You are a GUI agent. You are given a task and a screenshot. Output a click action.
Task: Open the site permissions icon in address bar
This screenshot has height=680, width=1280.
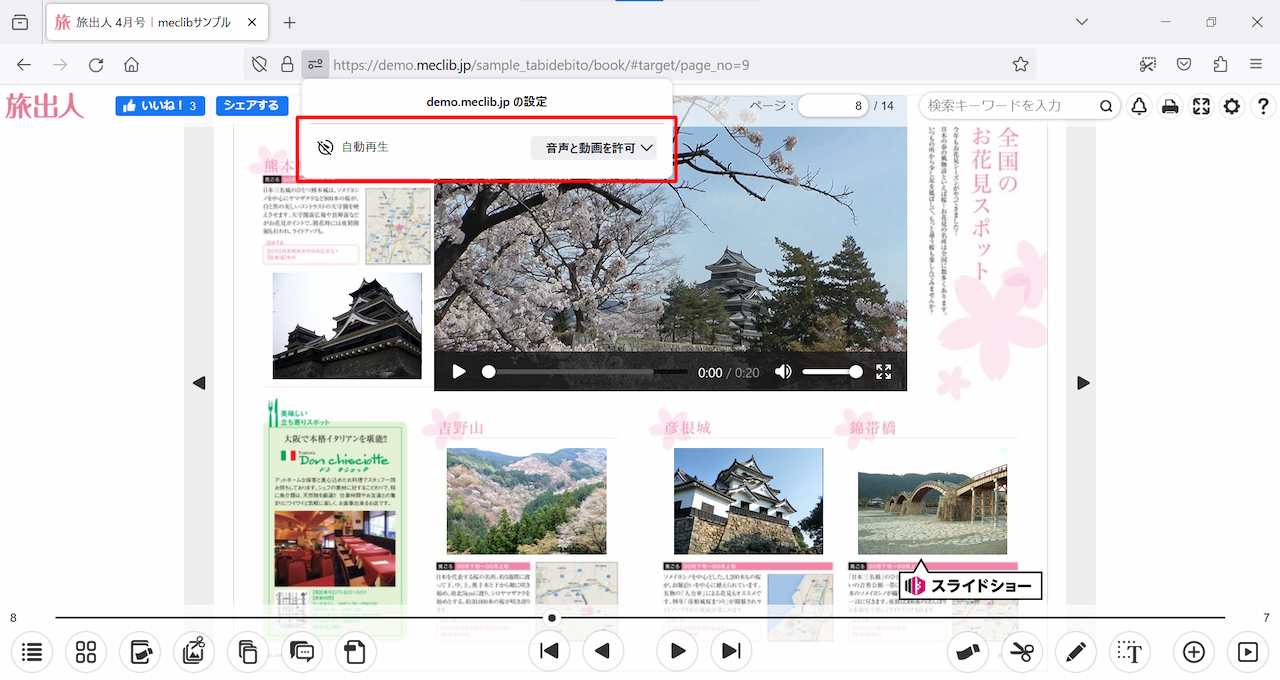(x=315, y=65)
